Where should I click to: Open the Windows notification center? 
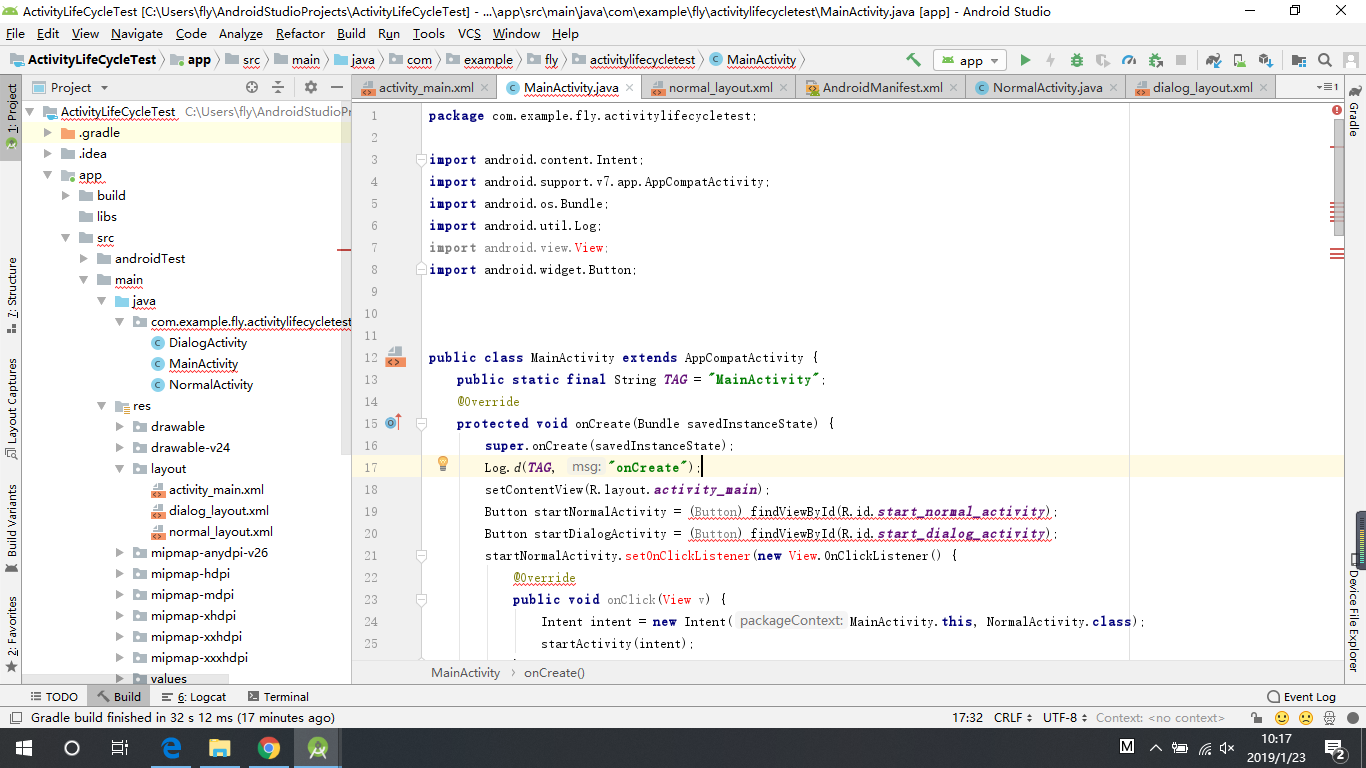tap(1335, 747)
